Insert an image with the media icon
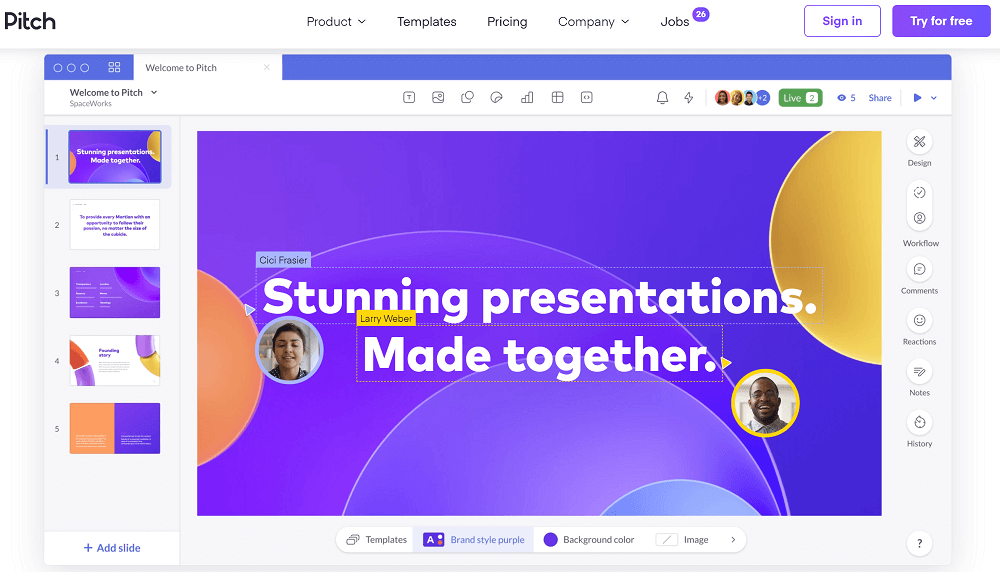1000x572 pixels. tap(438, 98)
